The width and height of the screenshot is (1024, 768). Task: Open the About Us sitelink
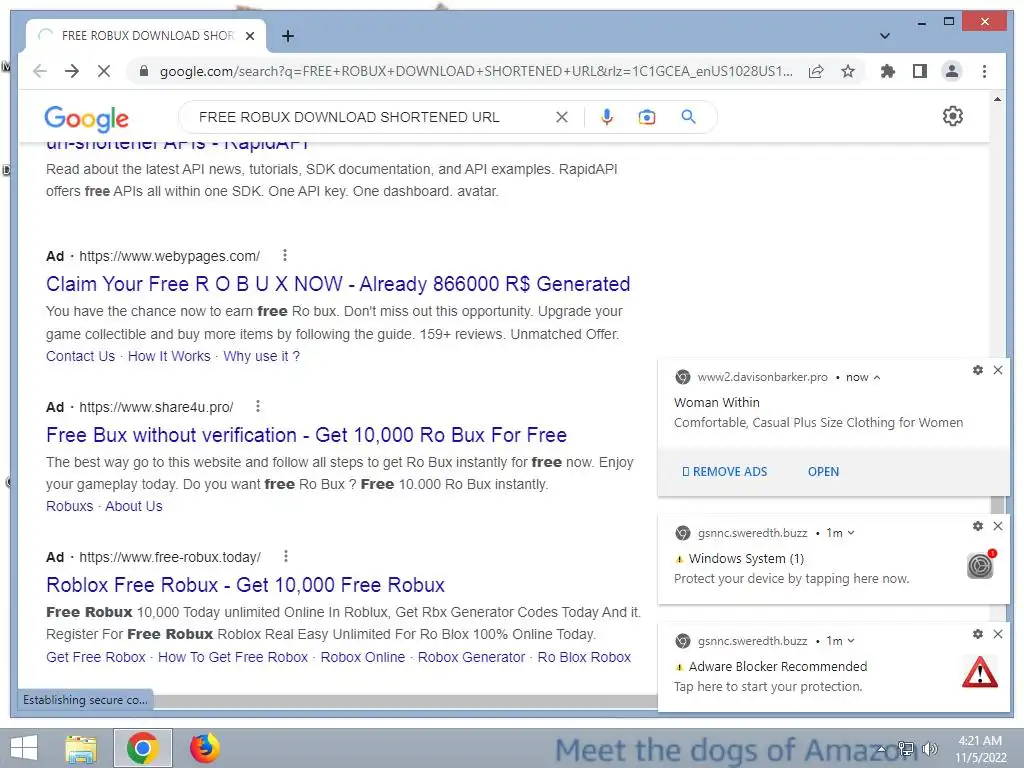(x=134, y=506)
